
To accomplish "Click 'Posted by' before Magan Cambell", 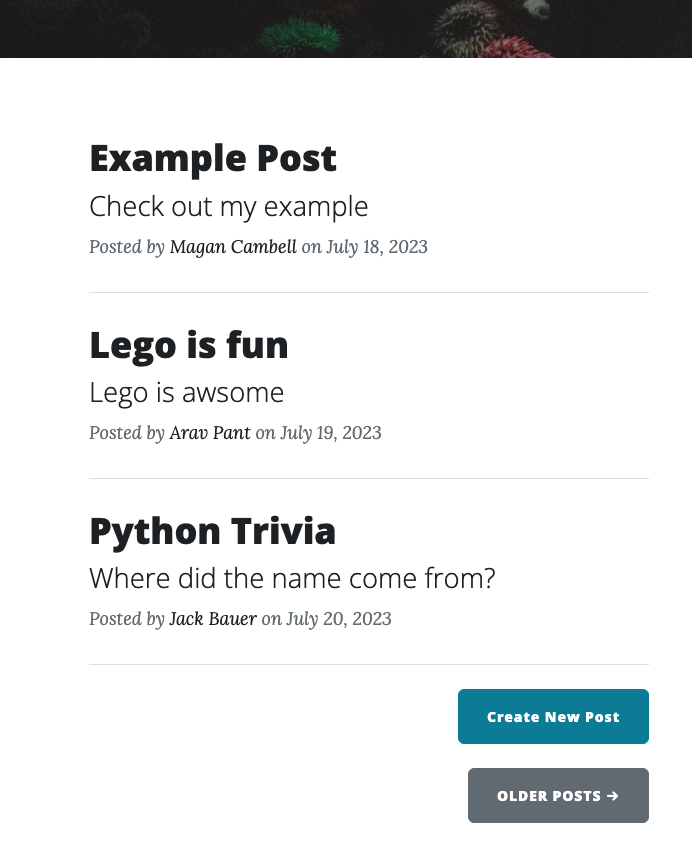I will click(127, 247).
